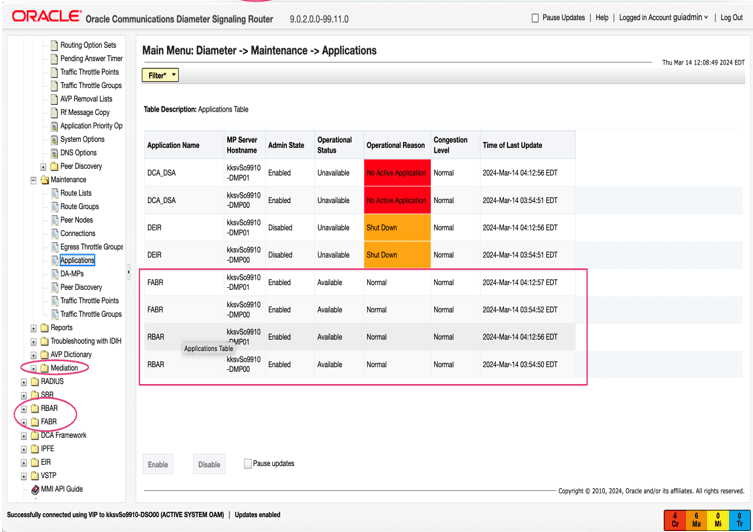Click the Oracle logo
Screen dimensions: 753x532
point(47,16)
